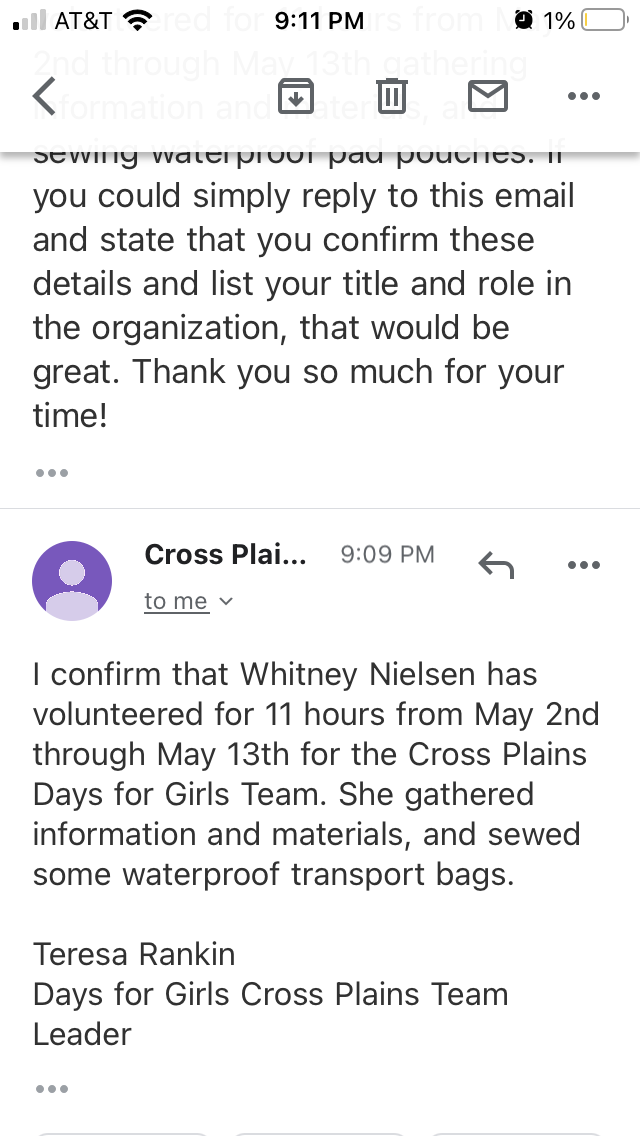Expand recipient details chevron beside "to me"
Viewport: 640px width, 1136px height.
[x=226, y=601]
